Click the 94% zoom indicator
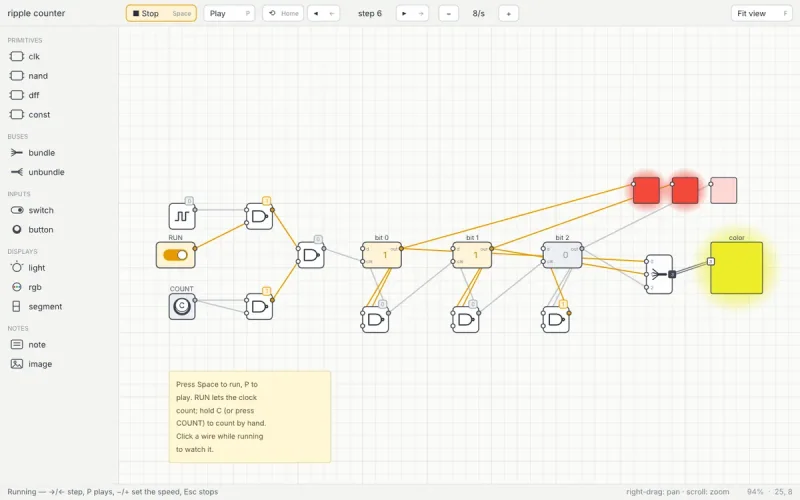This screenshot has height=500, width=800. (x=755, y=492)
